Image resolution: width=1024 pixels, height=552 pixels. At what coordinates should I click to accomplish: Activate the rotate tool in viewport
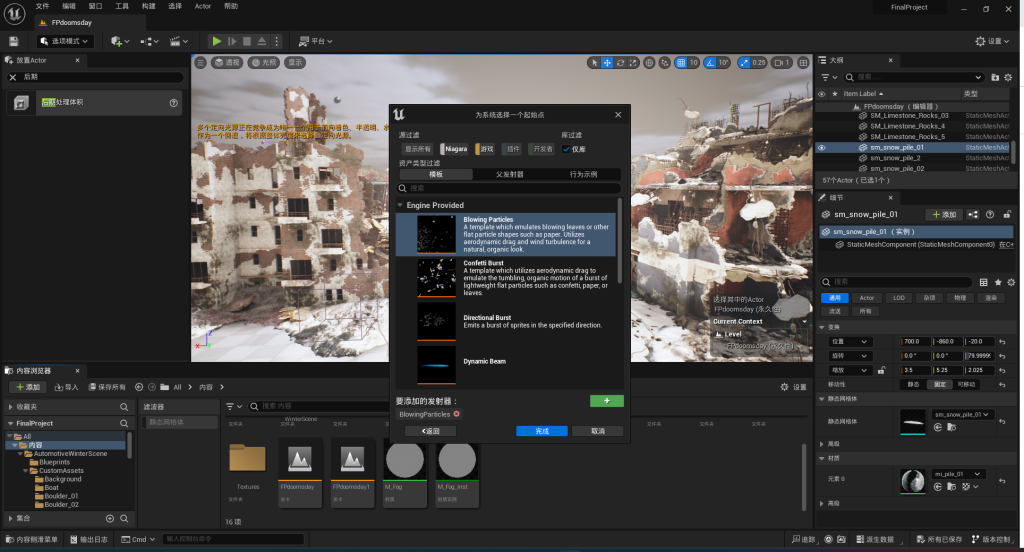click(x=620, y=63)
